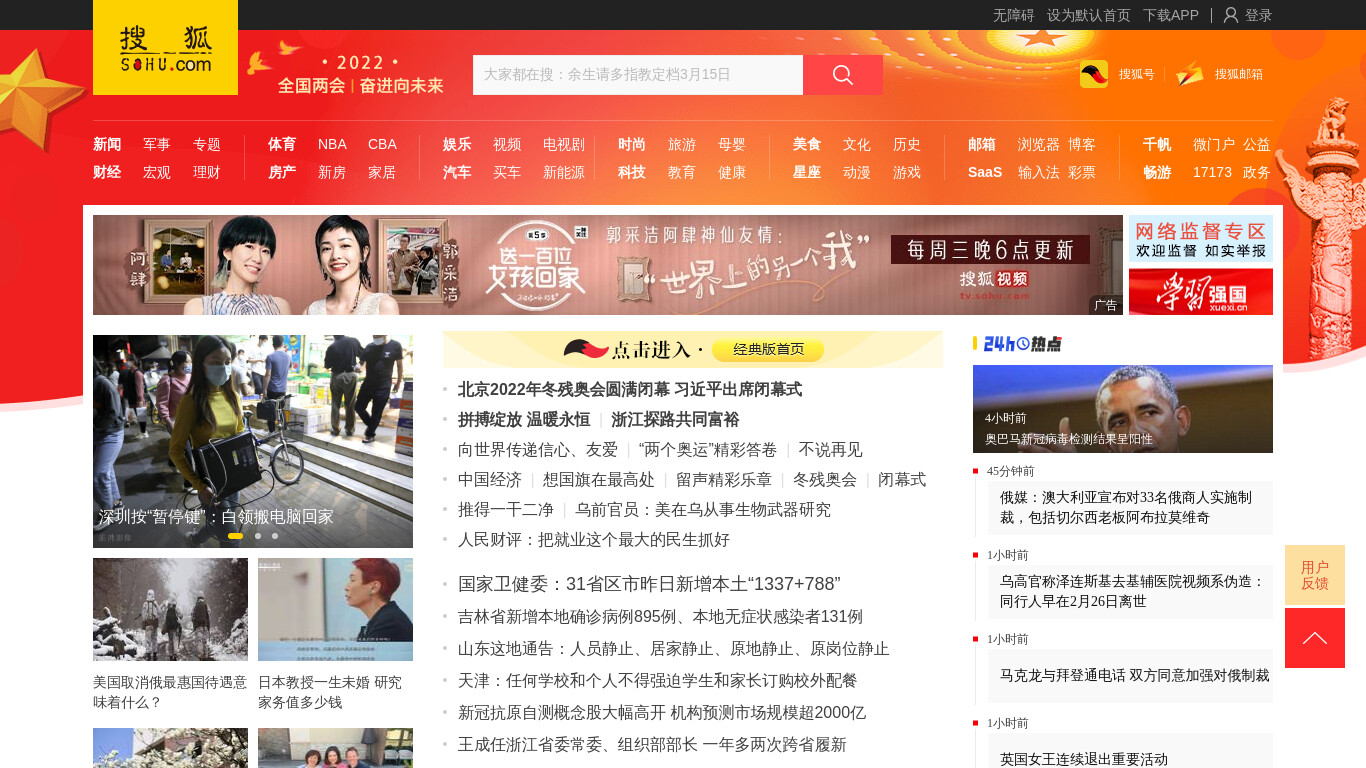Open 新冠抗原自测概念股 article
This screenshot has height=768, width=1366.
click(x=662, y=712)
